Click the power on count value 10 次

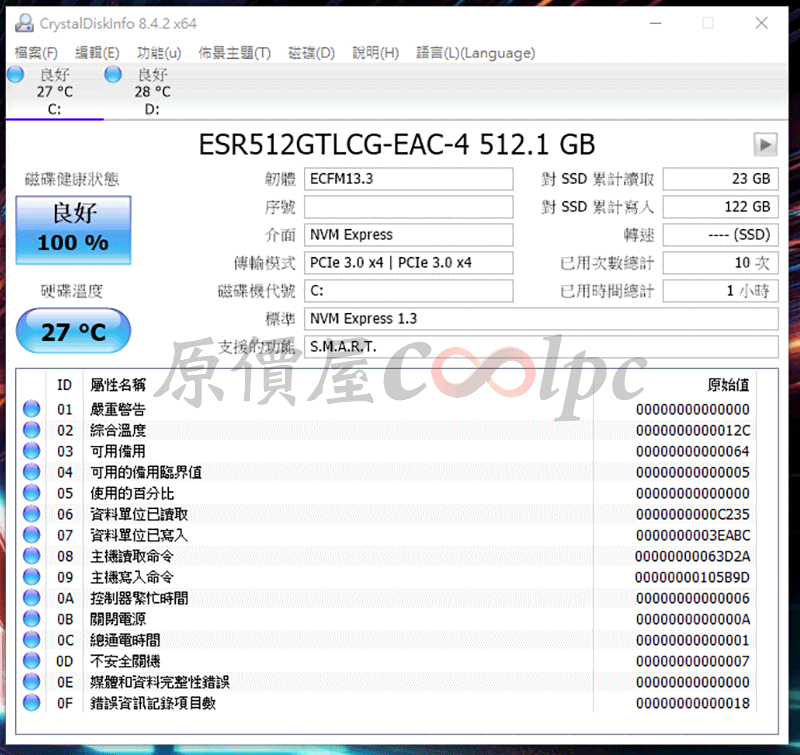click(x=720, y=263)
